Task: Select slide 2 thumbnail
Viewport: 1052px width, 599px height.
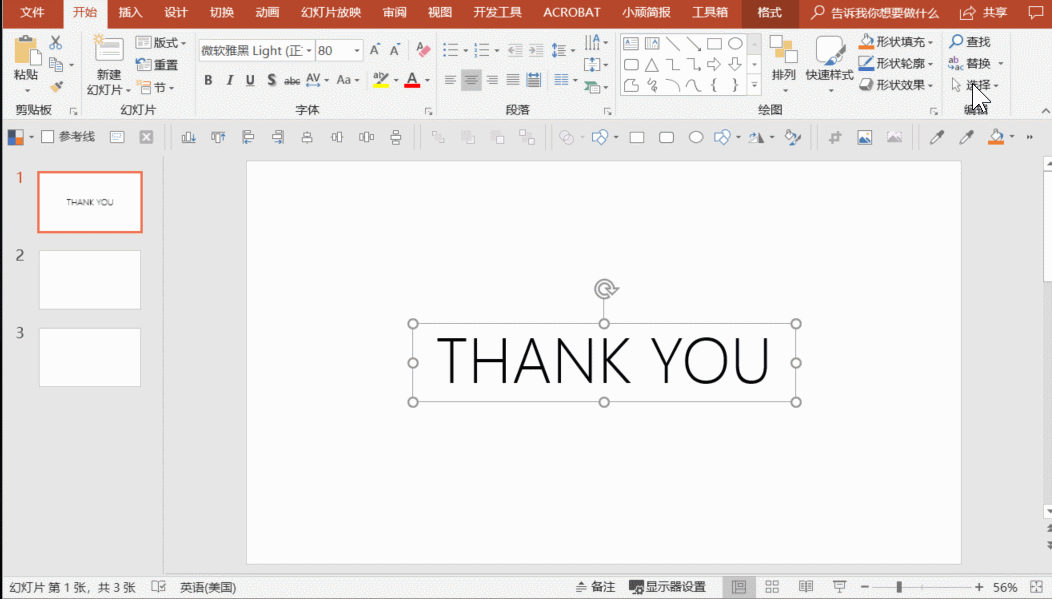Action: (x=90, y=280)
